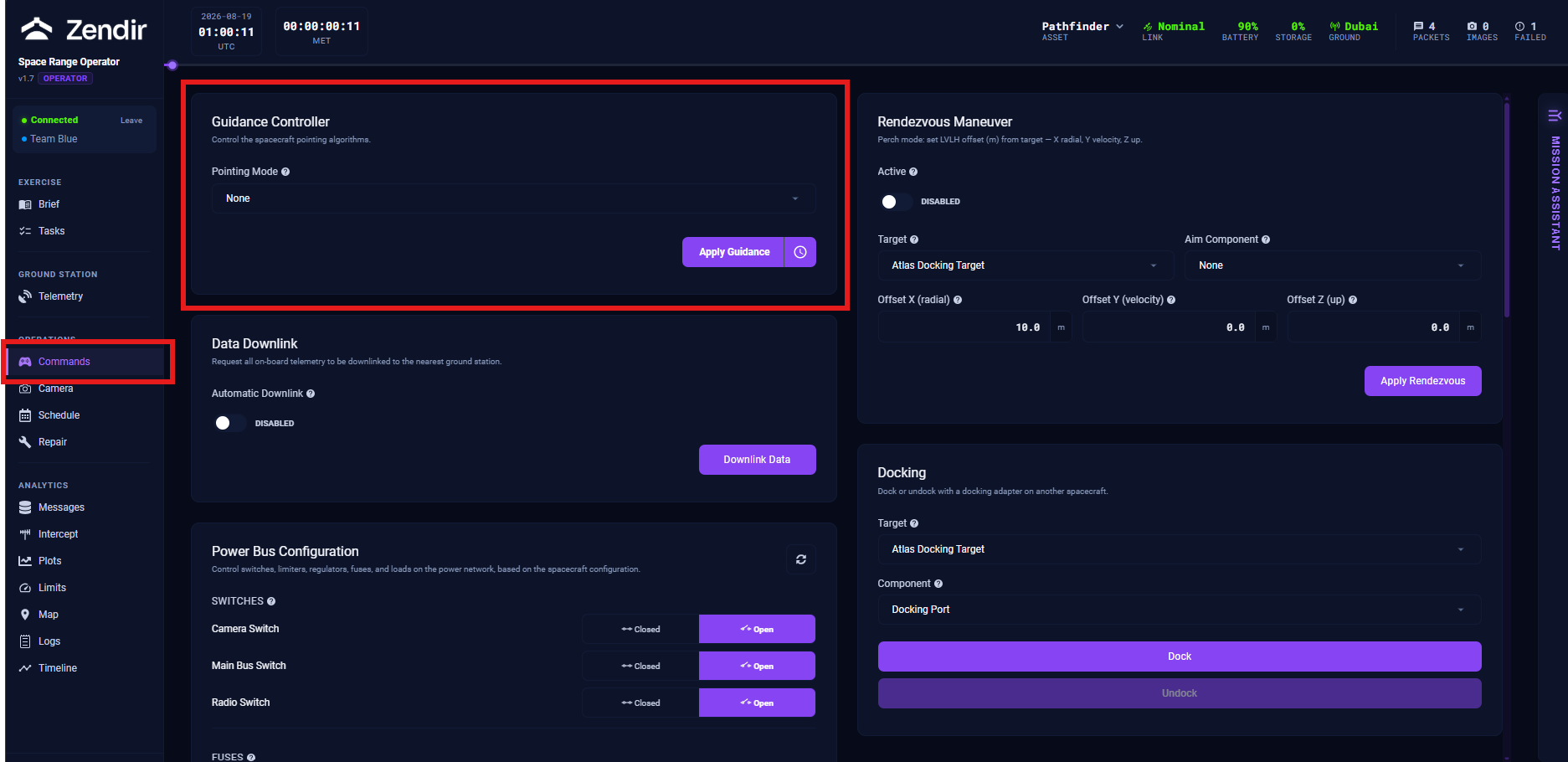The height and width of the screenshot is (762, 1568).
Task: Click the Apply Rendezvous button
Action: [x=1422, y=381]
